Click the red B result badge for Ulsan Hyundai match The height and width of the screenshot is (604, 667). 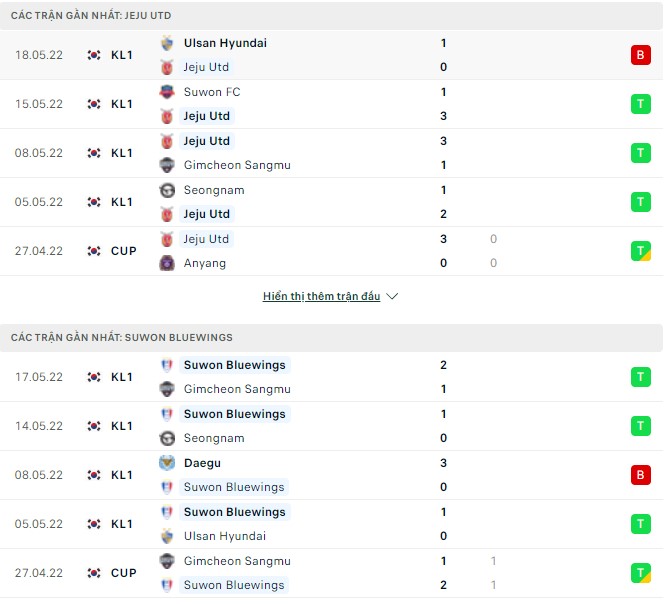pos(640,55)
